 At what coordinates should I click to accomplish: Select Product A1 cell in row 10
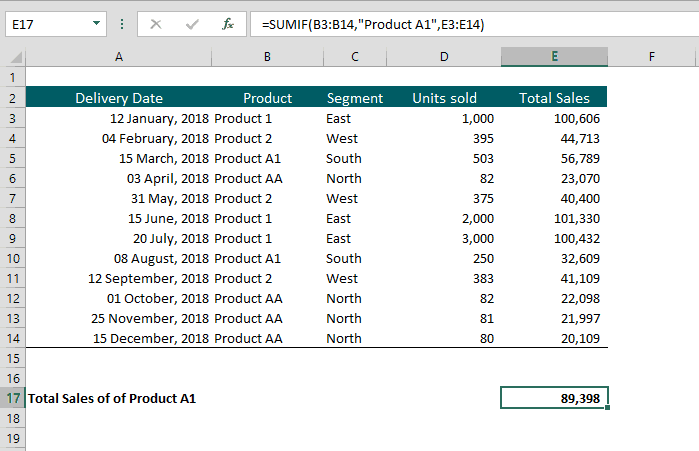(x=267, y=258)
